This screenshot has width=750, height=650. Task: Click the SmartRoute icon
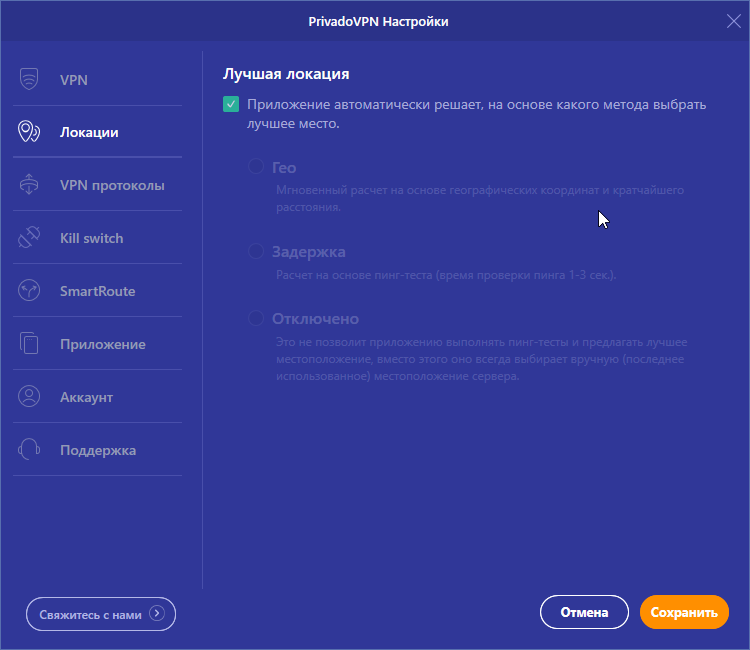29,291
